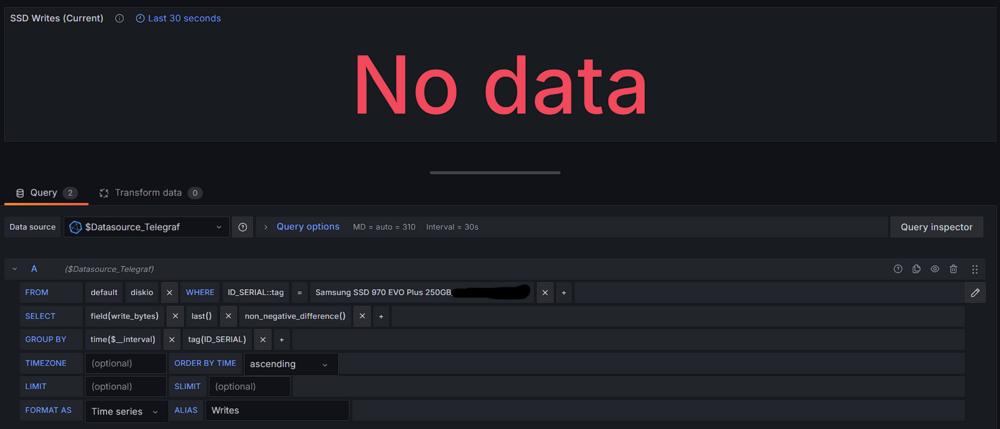This screenshot has height=429, width=1000.
Task: Change the diskio measurement segment
Action: point(142,293)
